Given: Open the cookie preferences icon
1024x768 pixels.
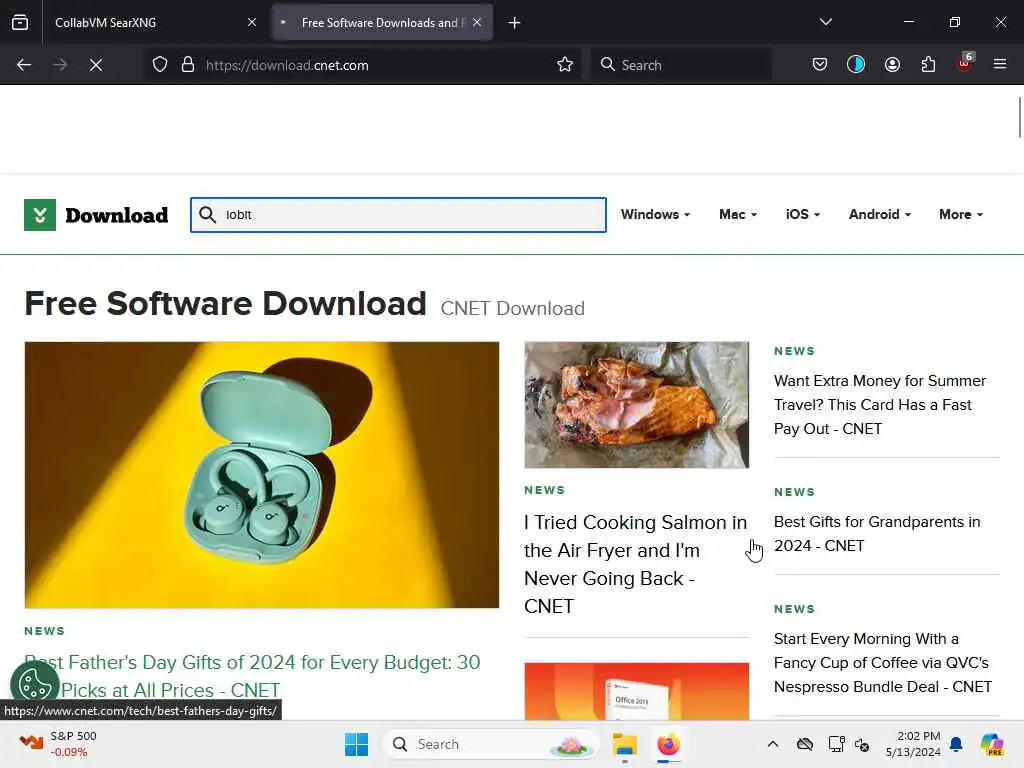Looking at the screenshot, I should tap(35, 684).
